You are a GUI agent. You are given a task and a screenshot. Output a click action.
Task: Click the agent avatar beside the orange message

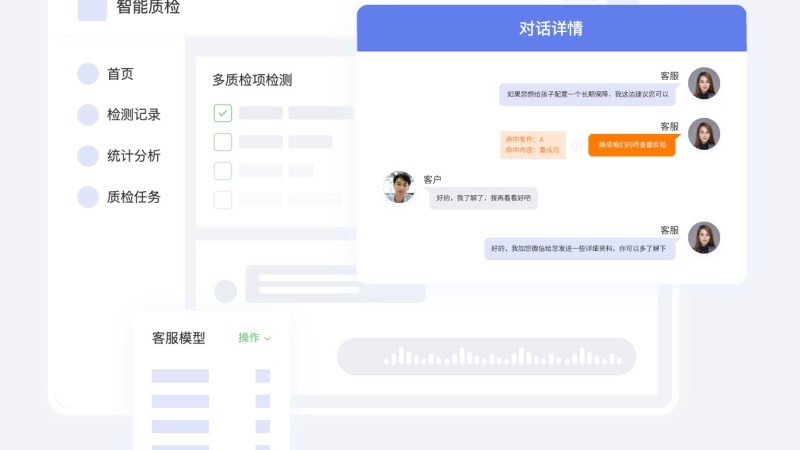pyautogui.click(x=704, y=134)
